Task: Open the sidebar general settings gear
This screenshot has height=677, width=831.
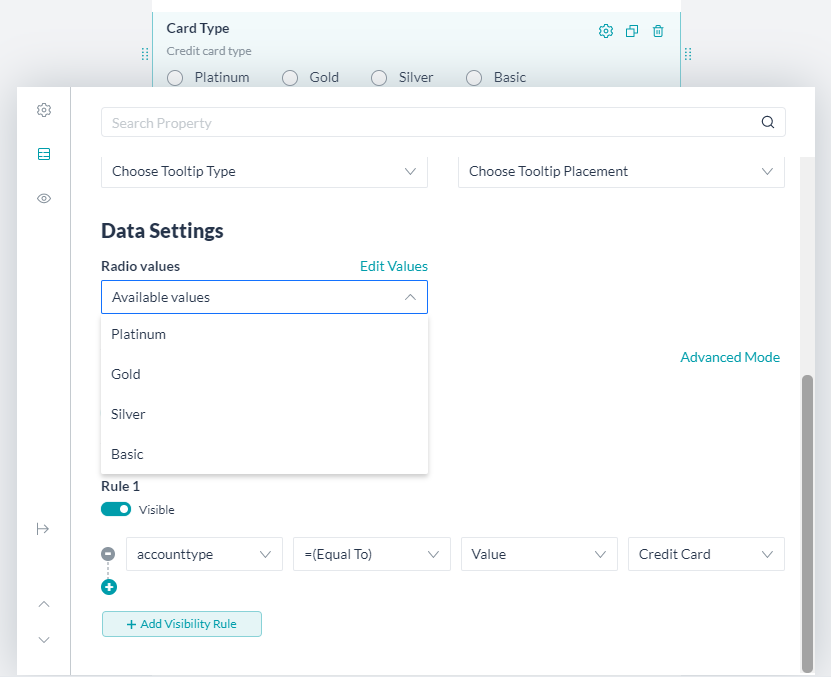Action: [44, 110]
